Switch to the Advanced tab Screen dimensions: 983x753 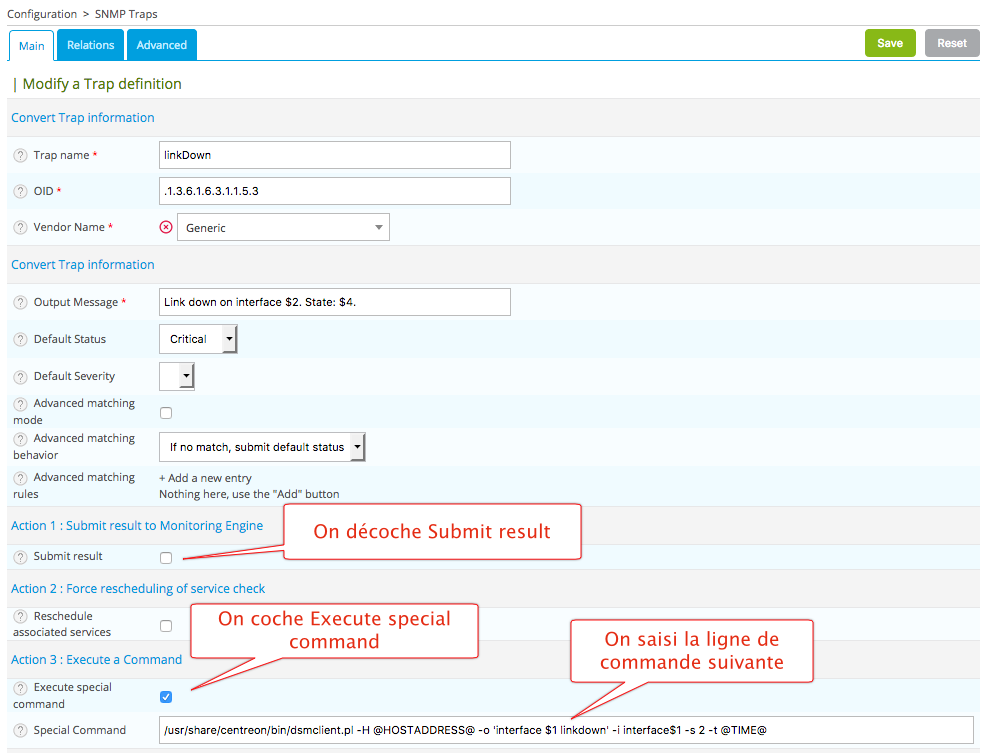(162, 45)
